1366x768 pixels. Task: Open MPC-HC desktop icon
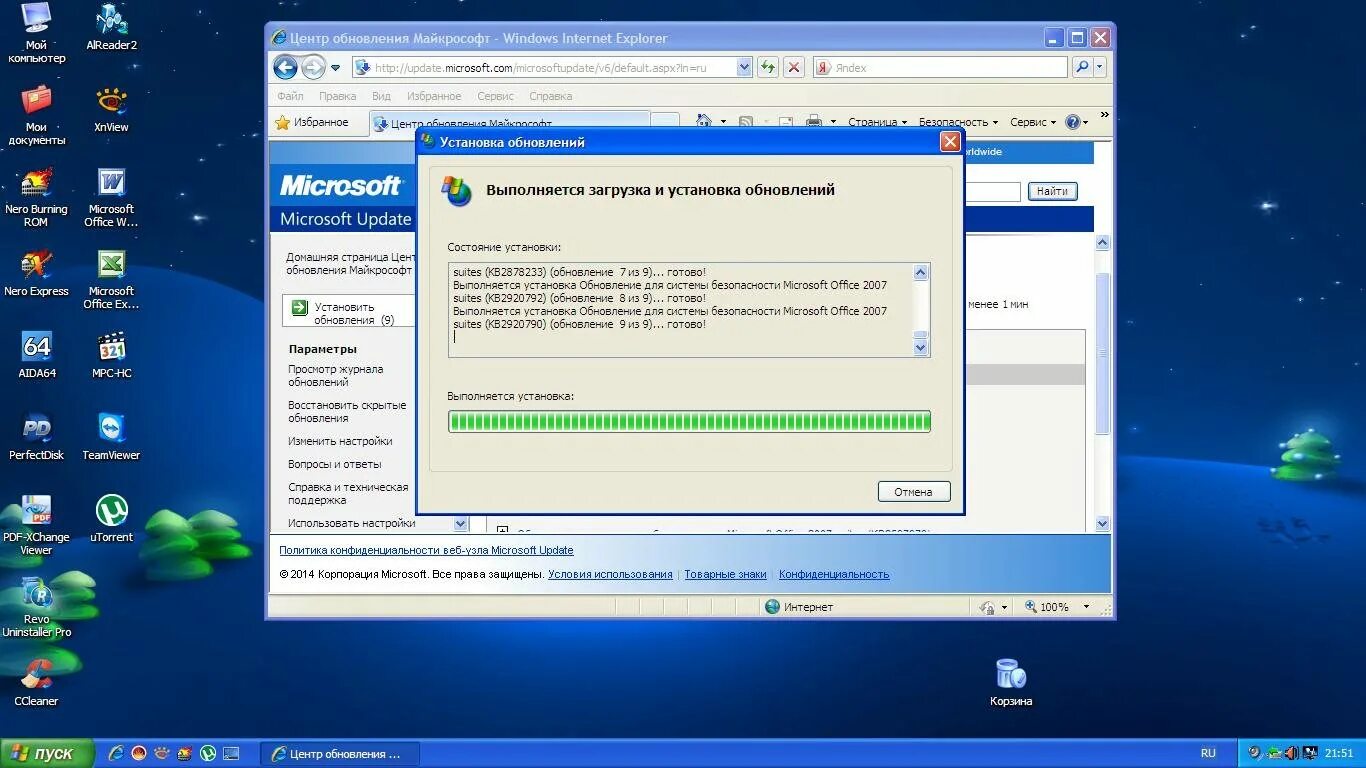(x=112, y=356)
